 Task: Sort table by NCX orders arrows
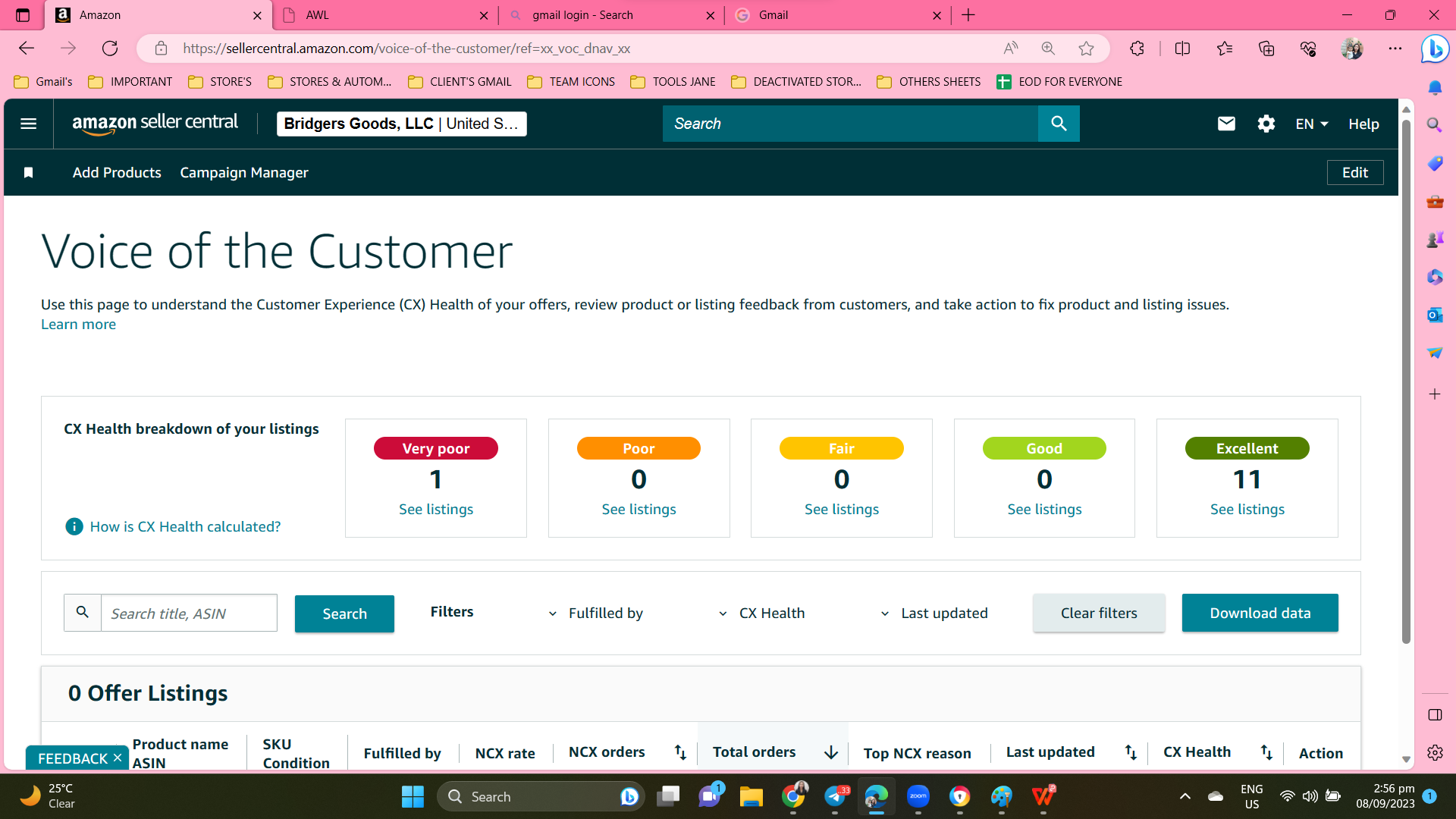click(x=680, y=752)
